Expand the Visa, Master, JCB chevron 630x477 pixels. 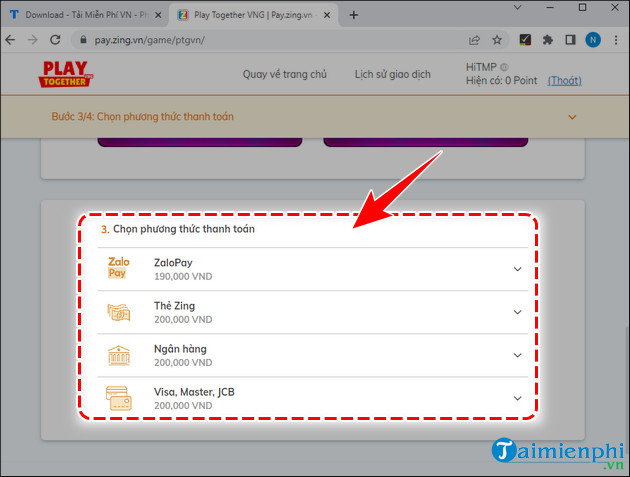(518, 398)
